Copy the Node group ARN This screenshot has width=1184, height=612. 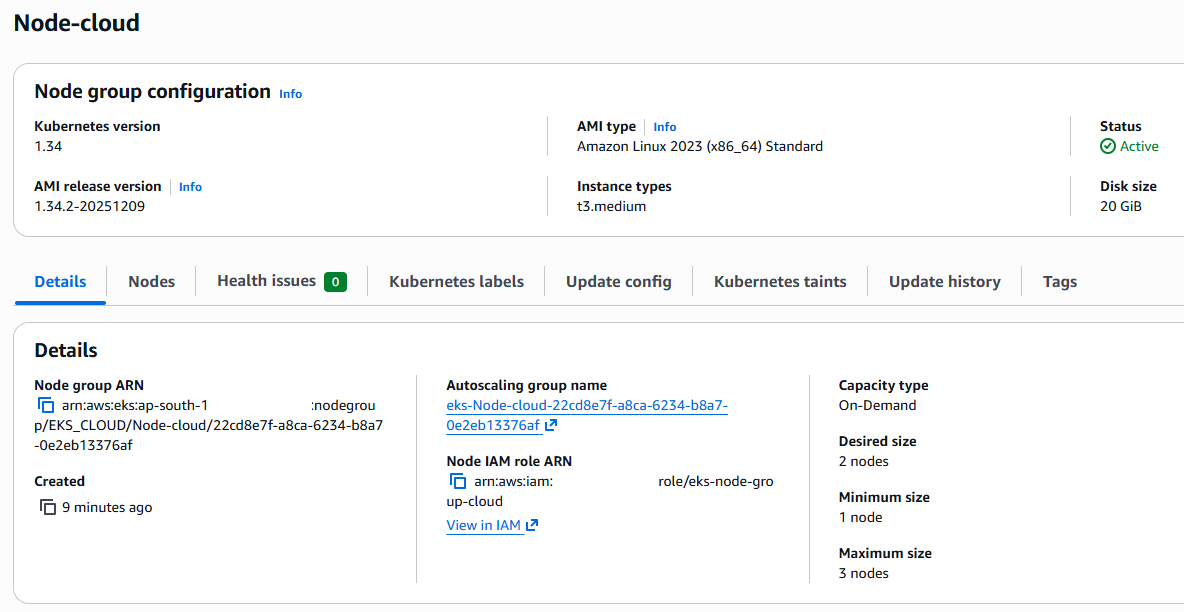(46, 405)
